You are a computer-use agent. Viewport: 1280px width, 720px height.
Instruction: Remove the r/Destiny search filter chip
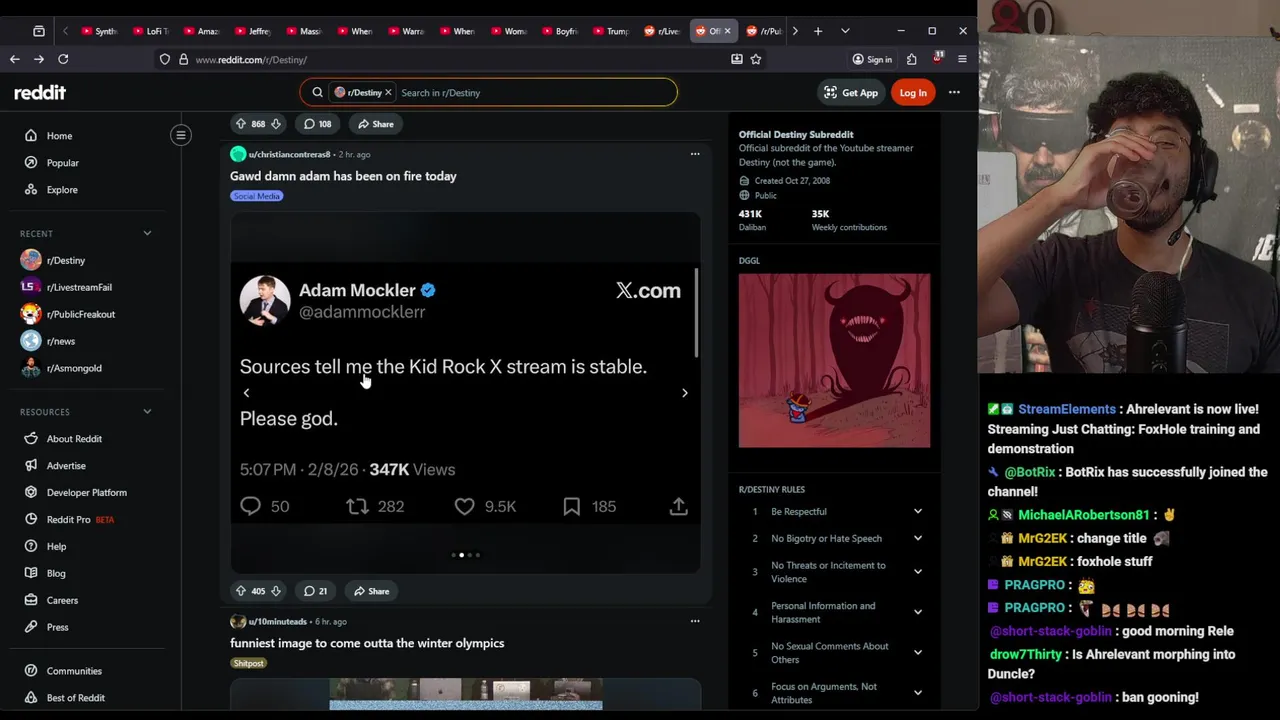[x=388, y=92]
